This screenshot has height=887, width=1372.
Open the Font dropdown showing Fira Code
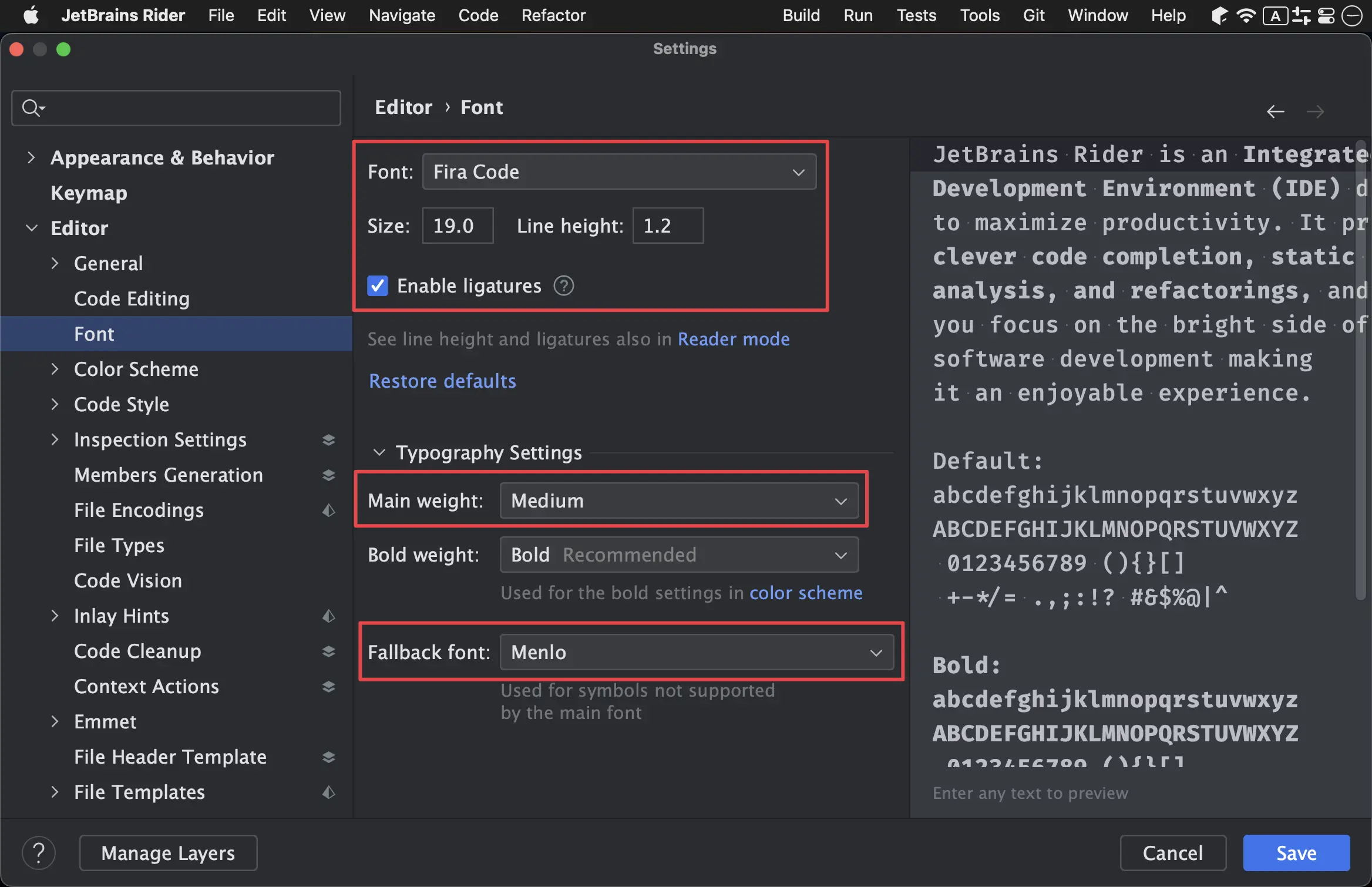coord(619,172)
